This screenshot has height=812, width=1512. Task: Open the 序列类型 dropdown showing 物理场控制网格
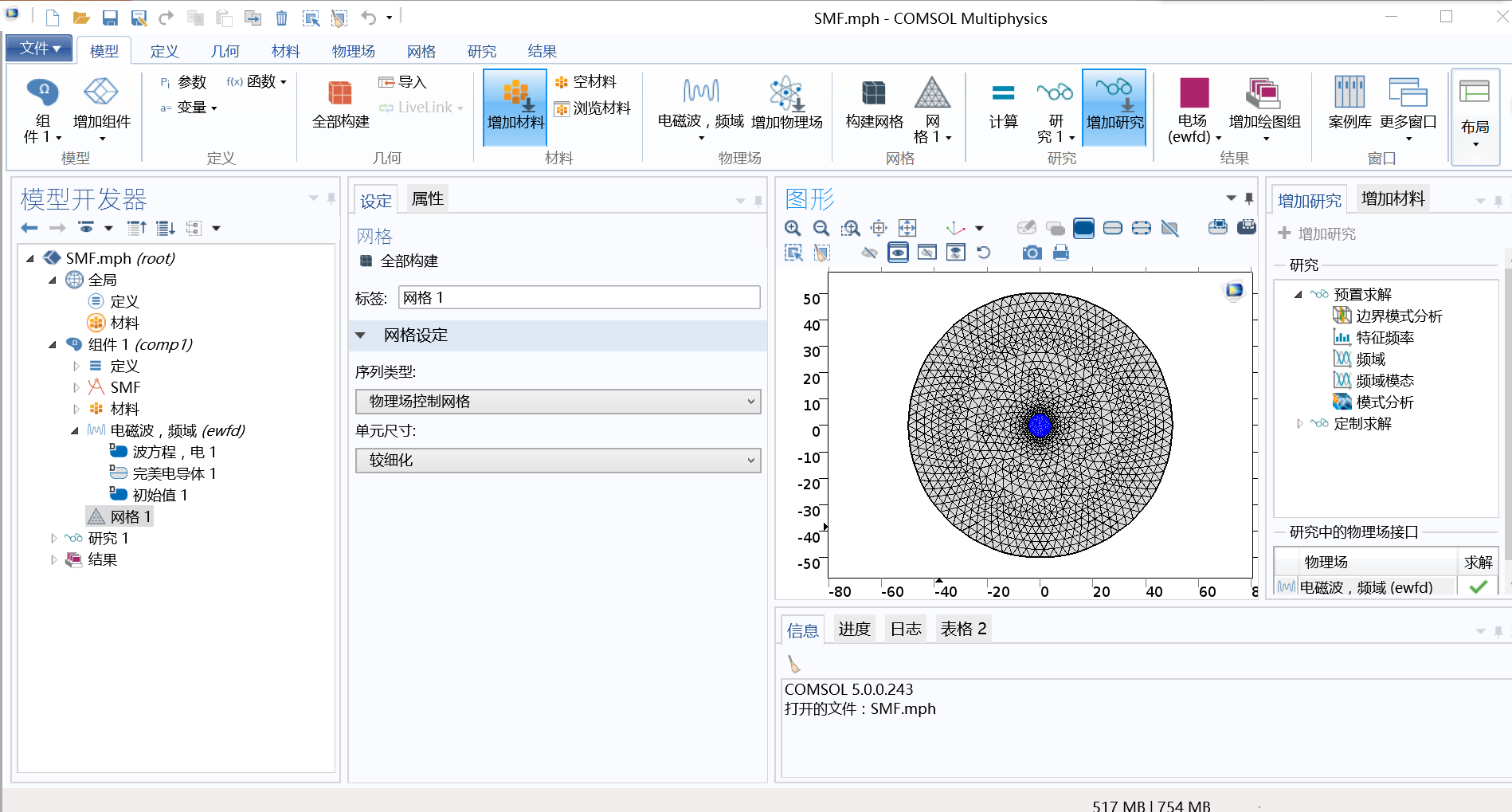pos(558,402)
